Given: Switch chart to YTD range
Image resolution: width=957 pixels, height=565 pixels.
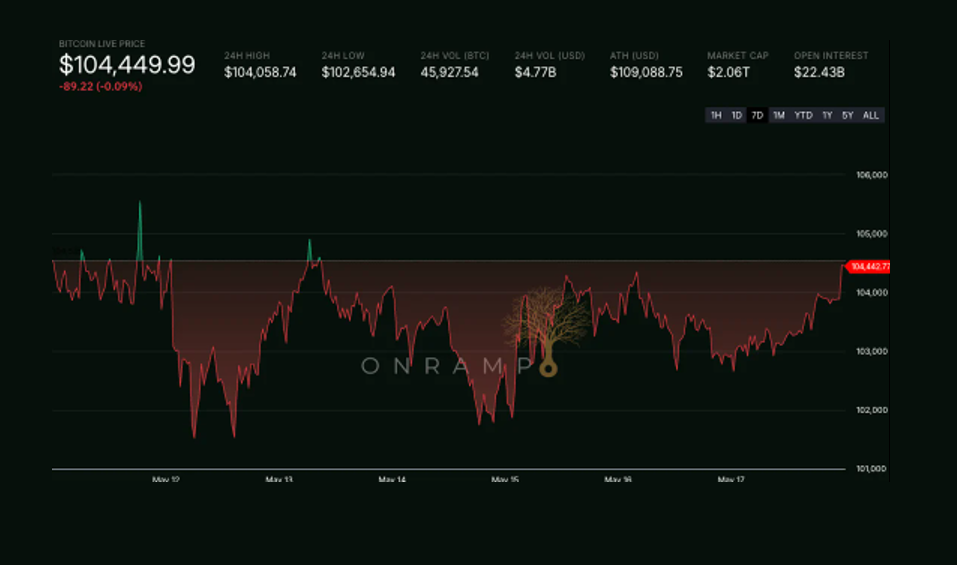Looking at the screenshot, I should [803, 115].
